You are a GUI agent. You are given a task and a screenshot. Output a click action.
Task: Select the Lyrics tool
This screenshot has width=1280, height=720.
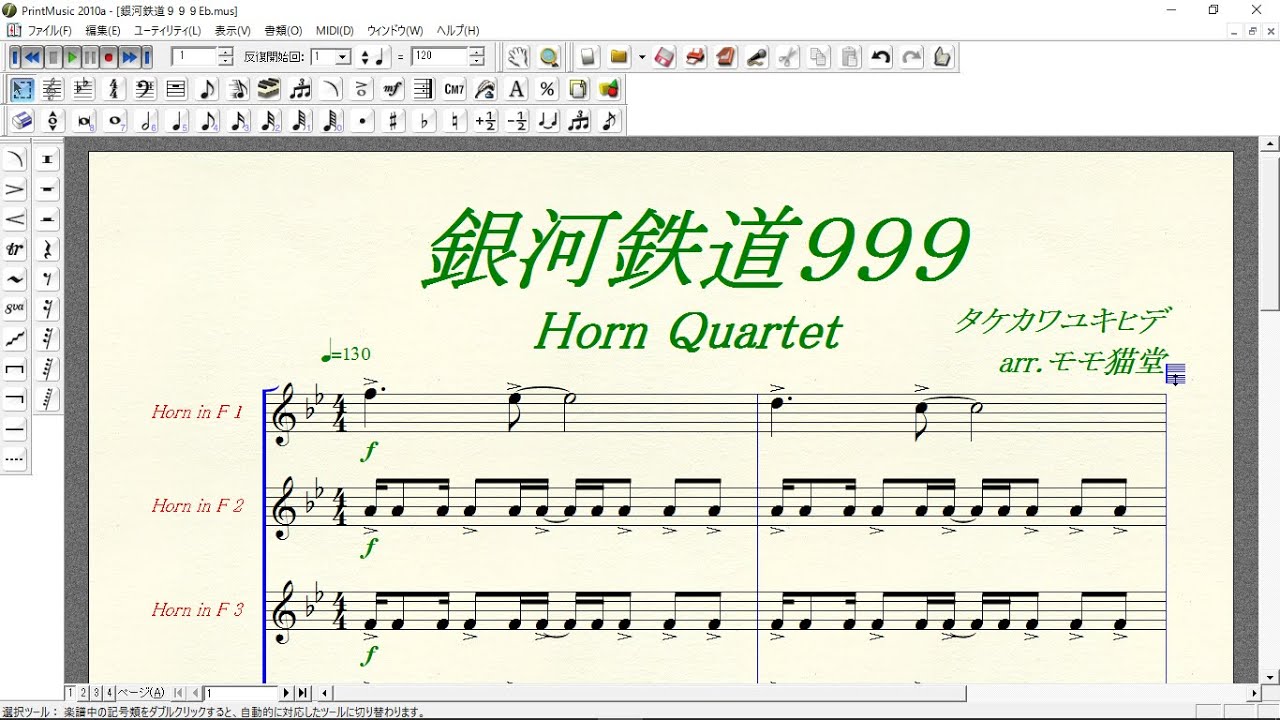(486, 89)
